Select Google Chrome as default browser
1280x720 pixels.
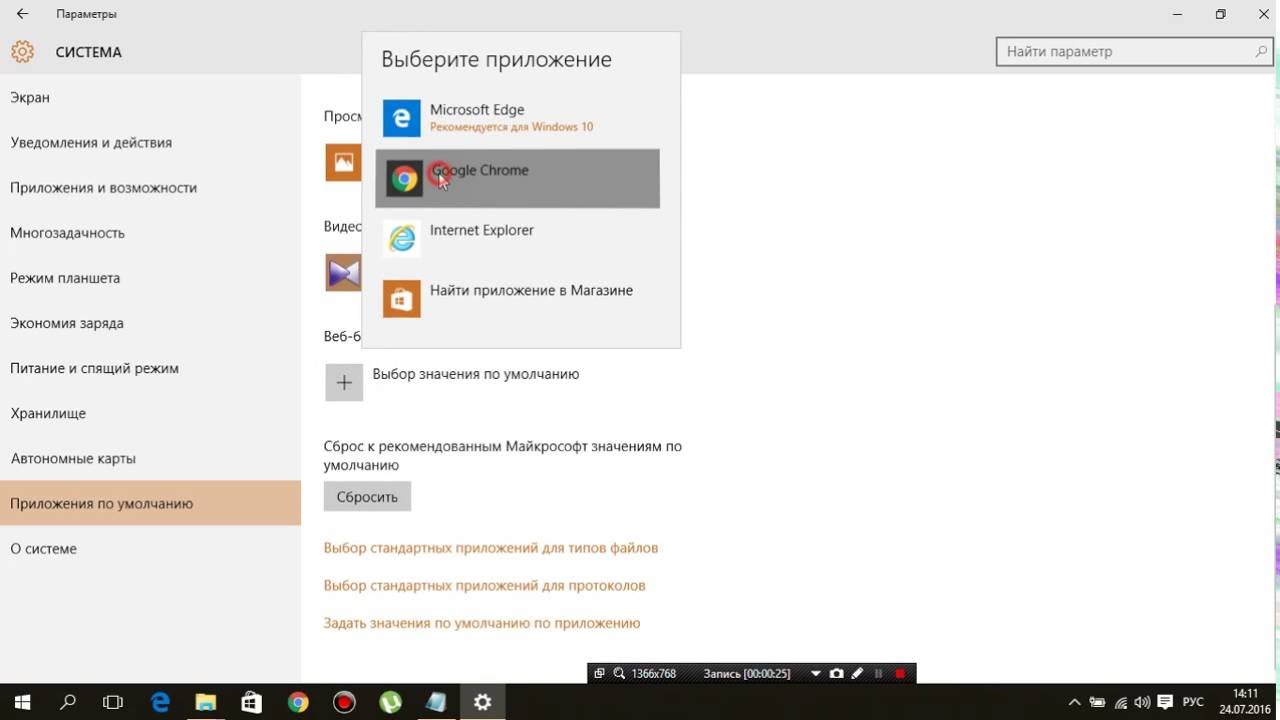pyautogui.click(x=517, y=178)
